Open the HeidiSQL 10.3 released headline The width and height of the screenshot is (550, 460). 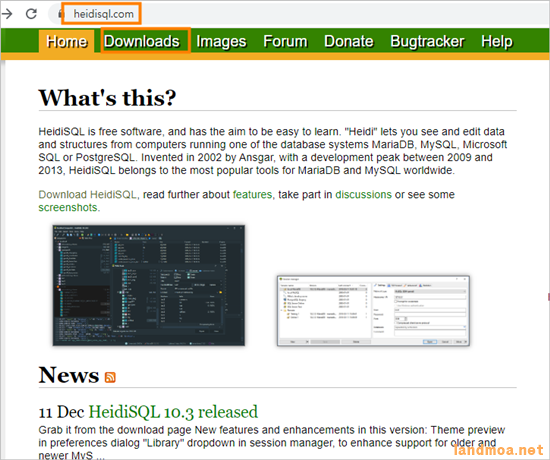pos(173,412)
